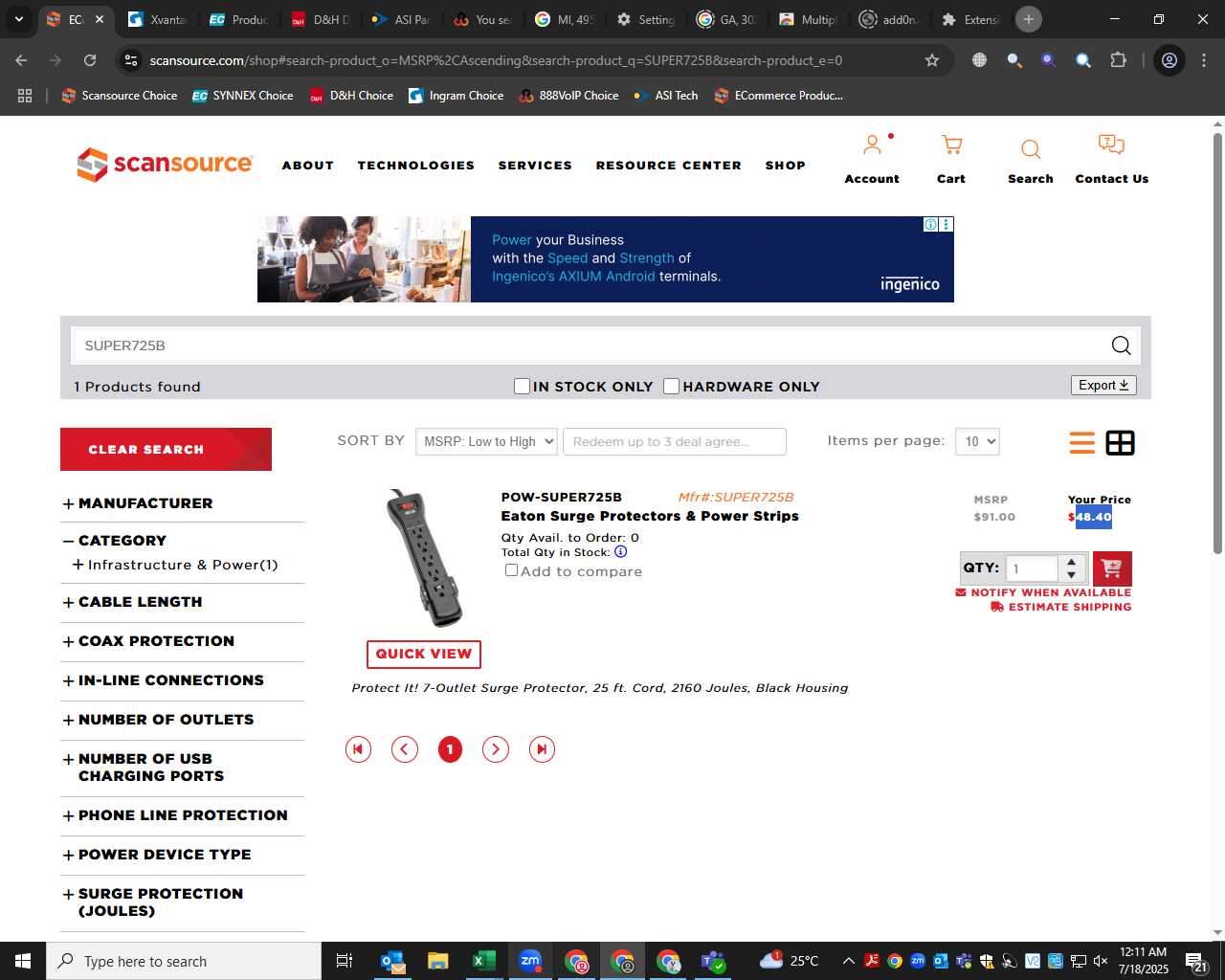Viewport: 1225px width, 980px height.
Task: Collapse the CATEGORY filter
Action: coord(68,541)
